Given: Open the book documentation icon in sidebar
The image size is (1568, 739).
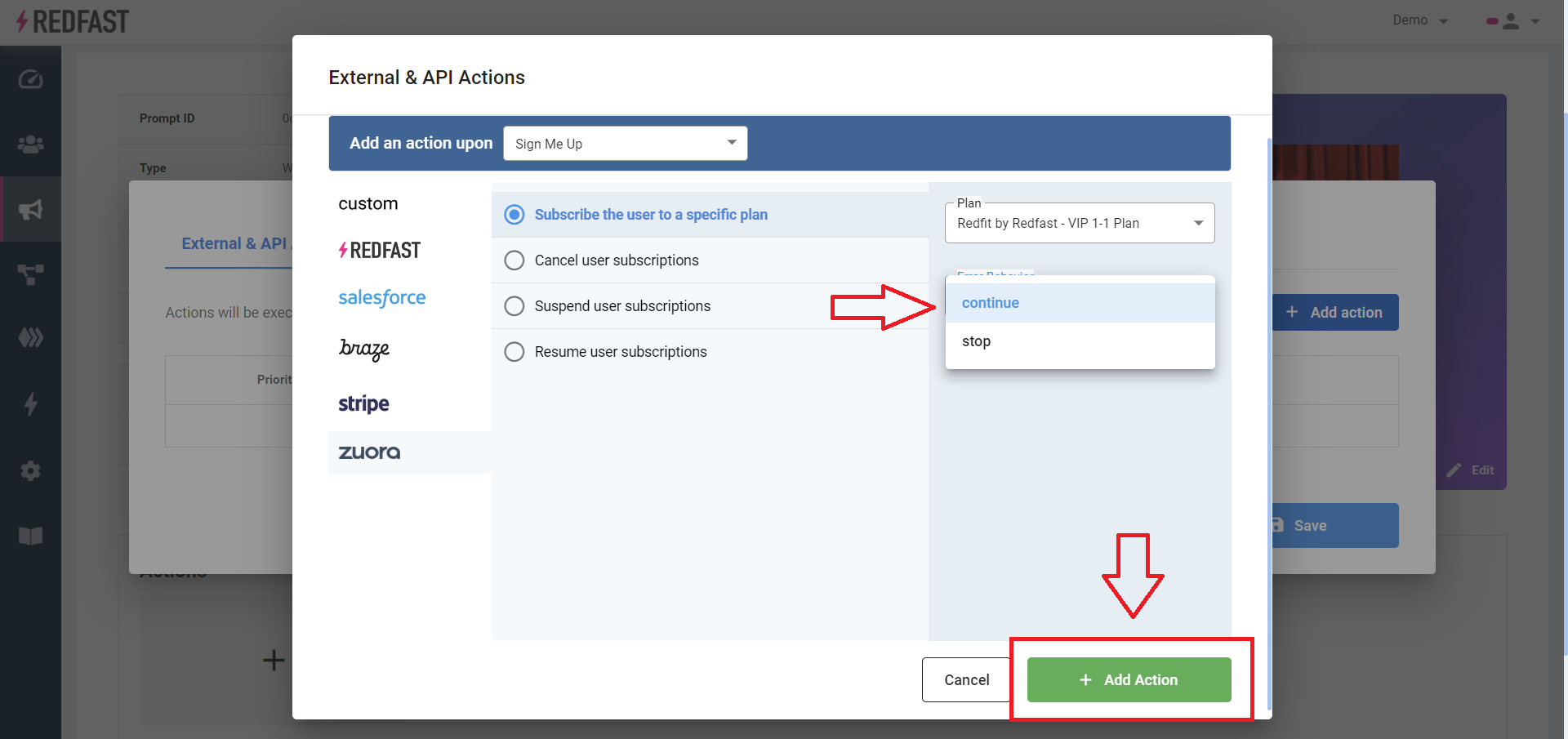Looking at the screenshot, I should 30,536.
